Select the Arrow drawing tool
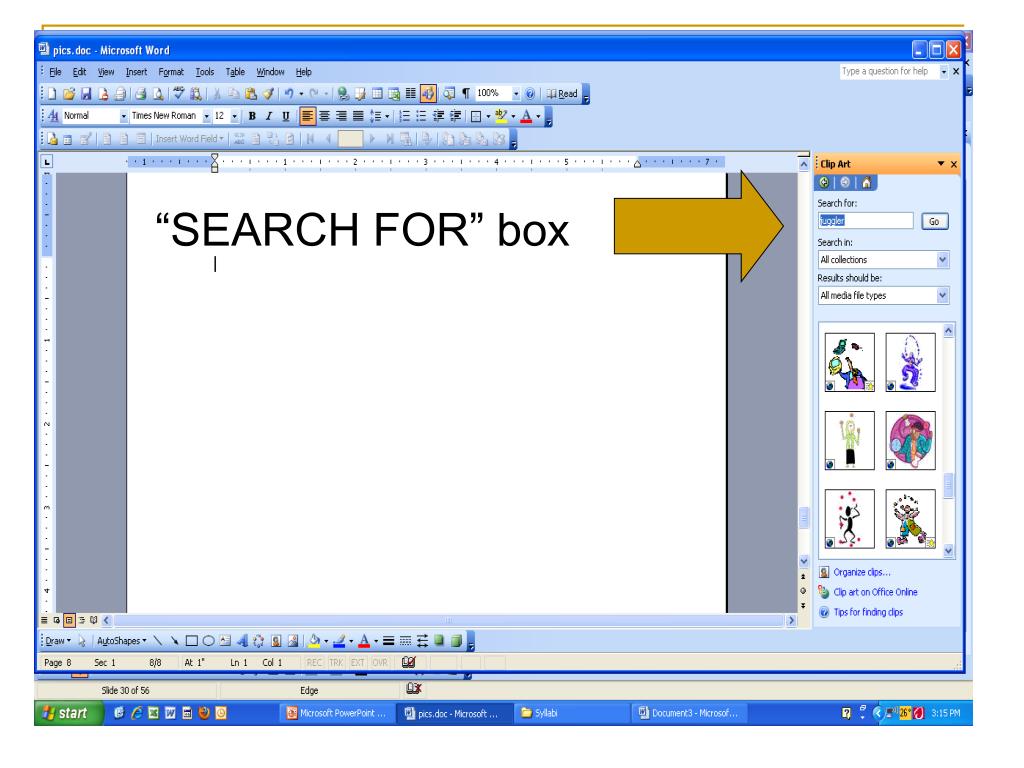Viewport: 1024px width, 768px height. pos(174,641)
